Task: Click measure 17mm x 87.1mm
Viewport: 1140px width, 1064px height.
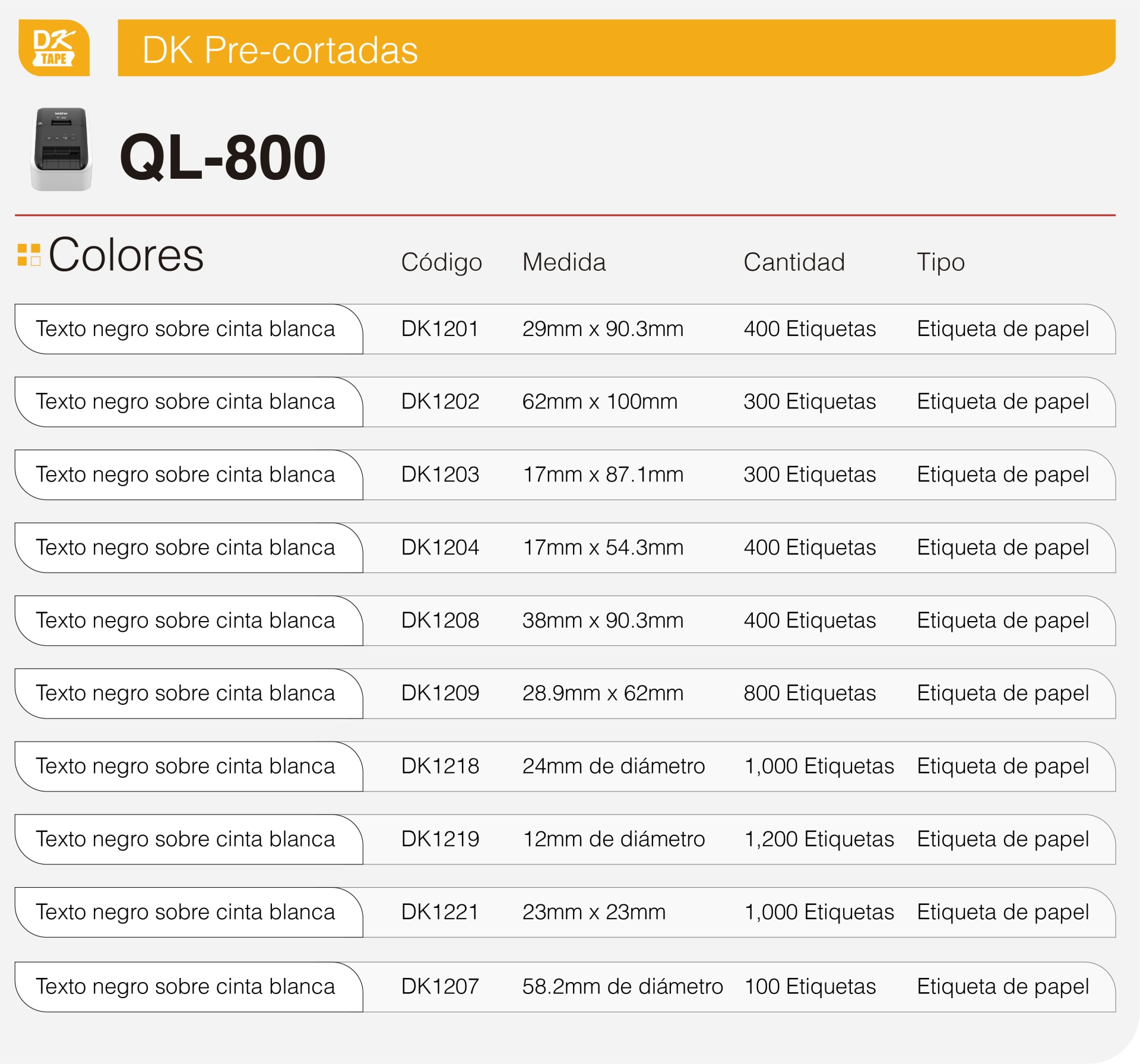Action: coord(603,475)
